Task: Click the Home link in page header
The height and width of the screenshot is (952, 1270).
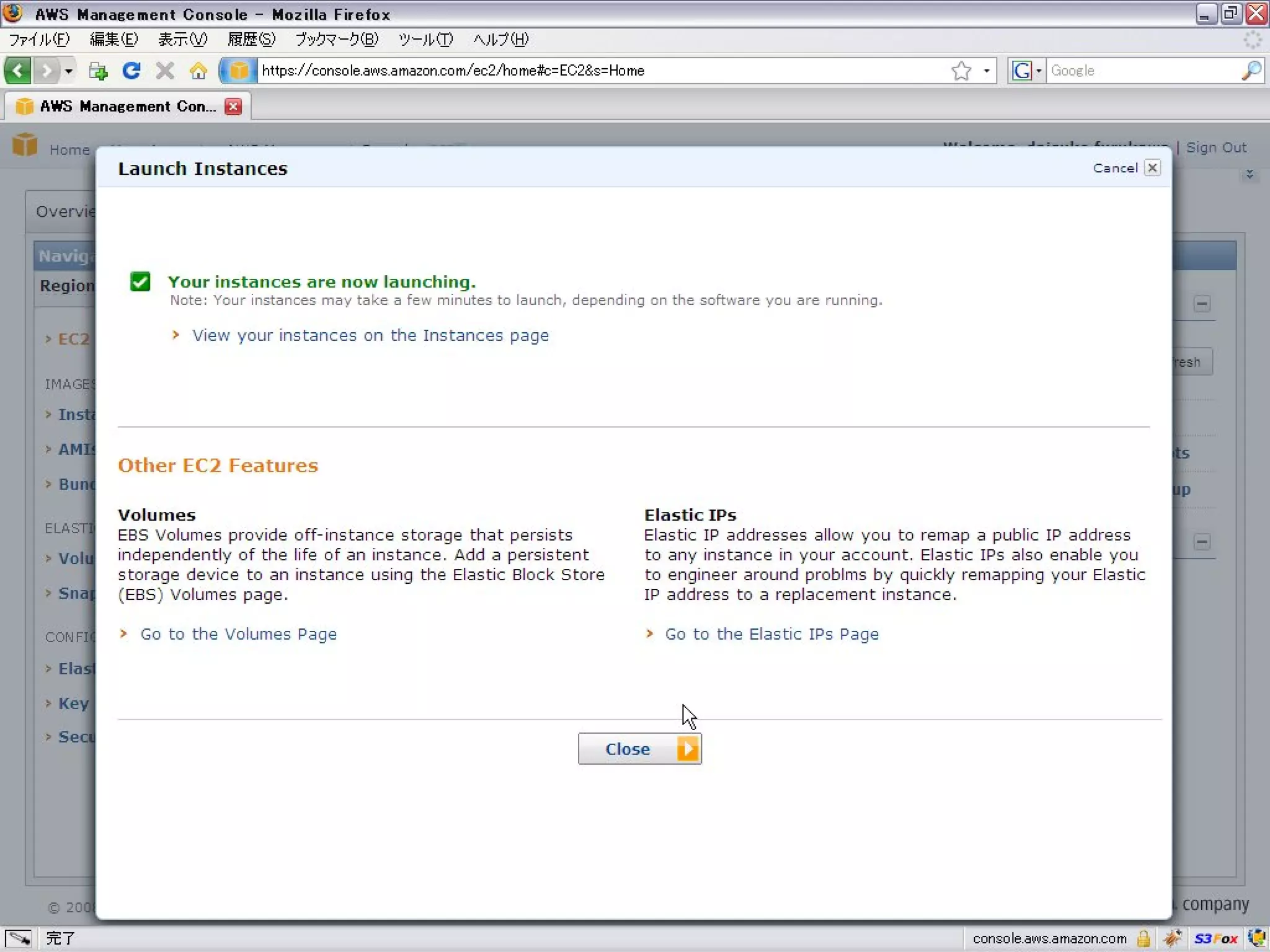Action: coord(69,149)
